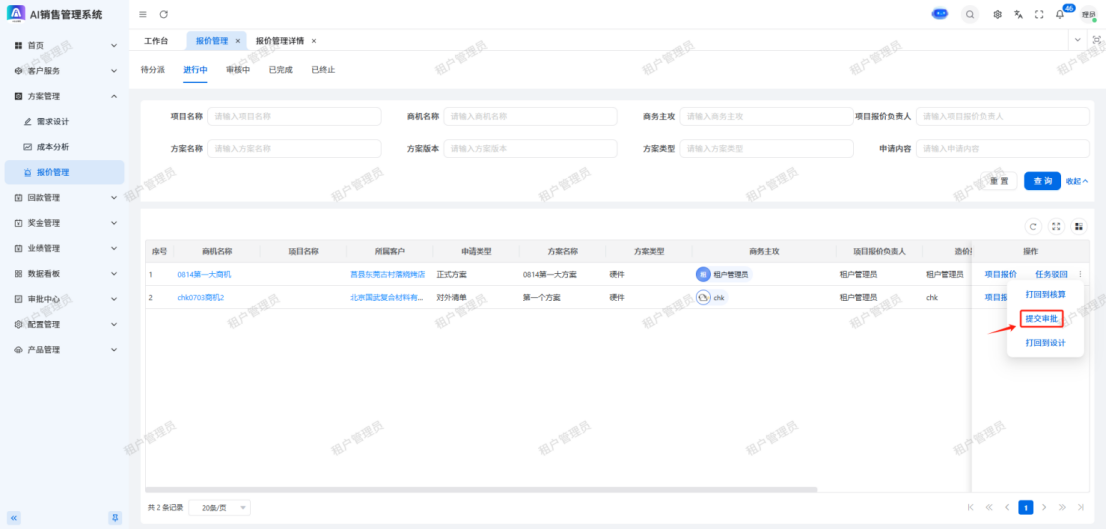
Task: Open the 0814第一大商机 link
Action: coord(204,274)
